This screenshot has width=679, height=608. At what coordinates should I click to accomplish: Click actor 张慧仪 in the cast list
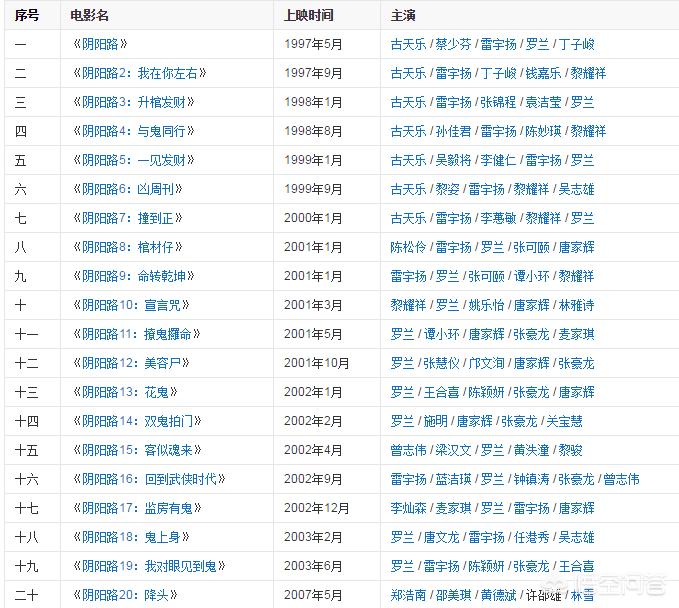point(441,363)
